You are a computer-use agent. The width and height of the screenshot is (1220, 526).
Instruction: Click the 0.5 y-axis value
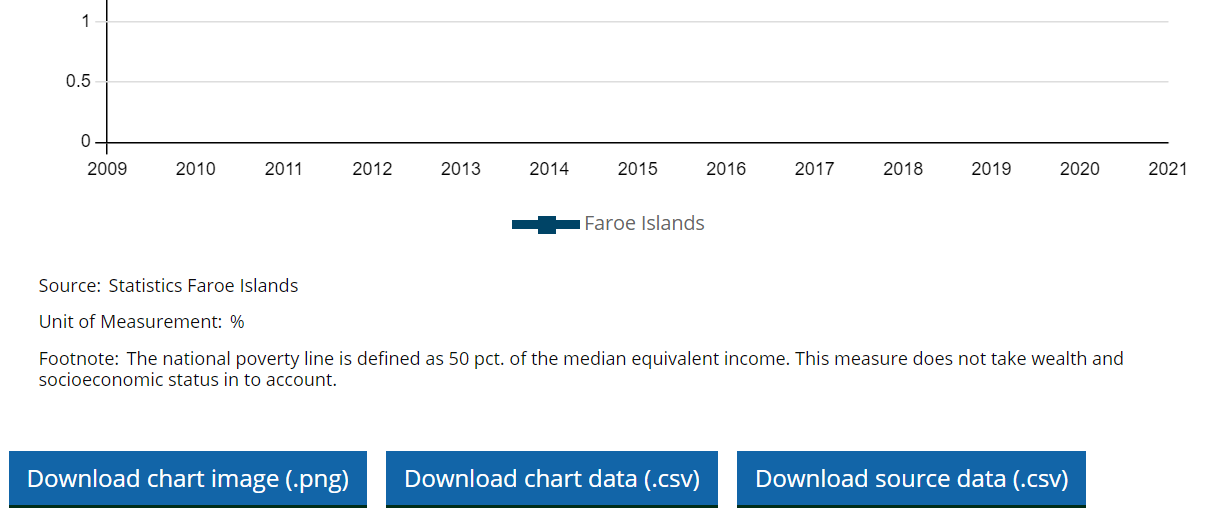(x=78, y=82)
